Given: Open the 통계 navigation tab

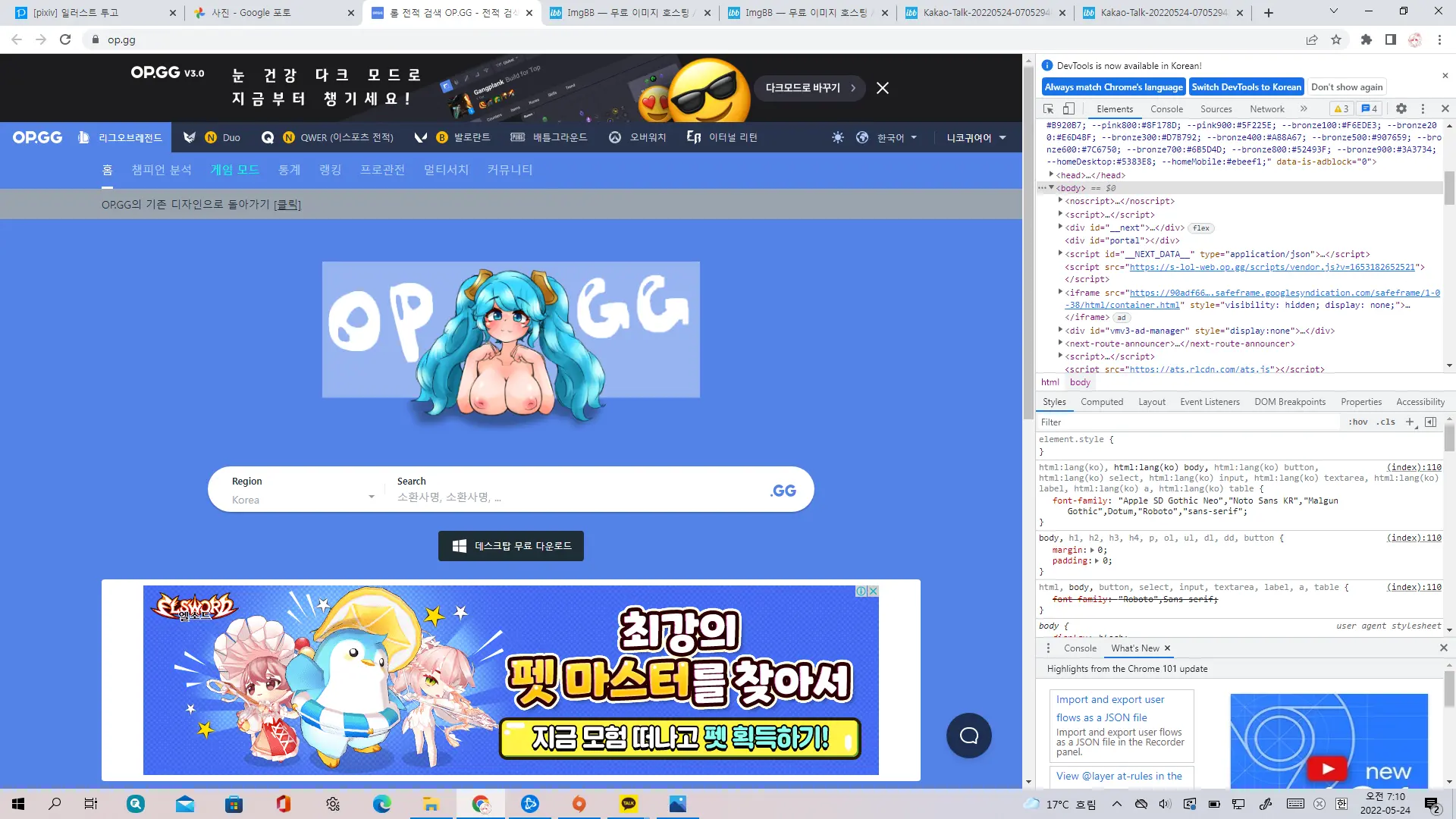Looking at the screenshot, I should pyautogui.click(x=289, y=170).
